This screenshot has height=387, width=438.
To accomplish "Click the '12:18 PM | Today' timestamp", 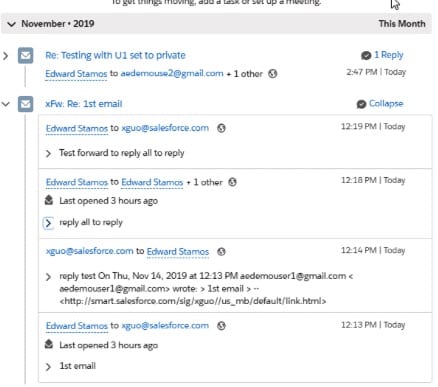I will pyautogui.click(x=373, y=180).
